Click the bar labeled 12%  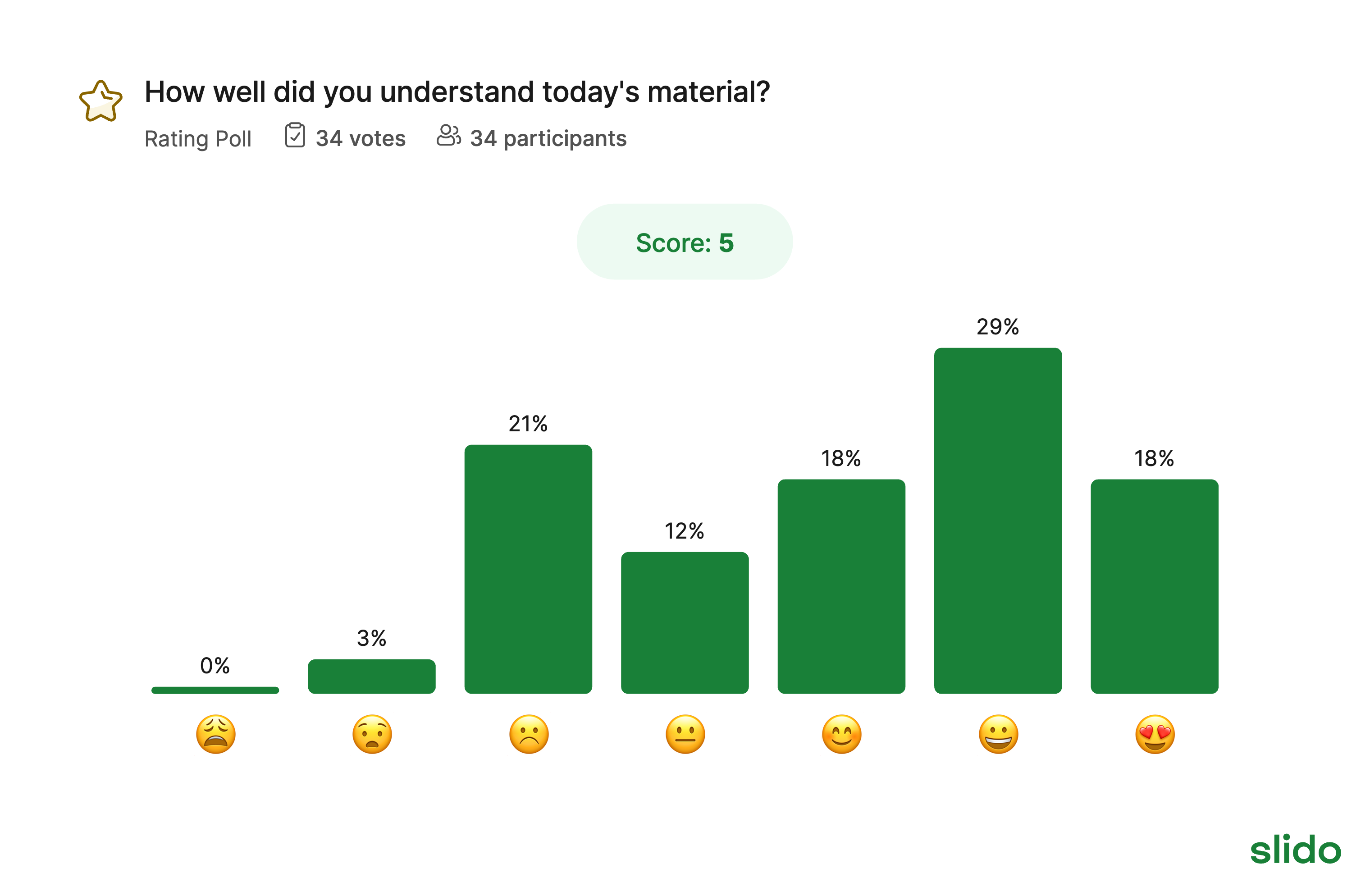click(685, 622)
